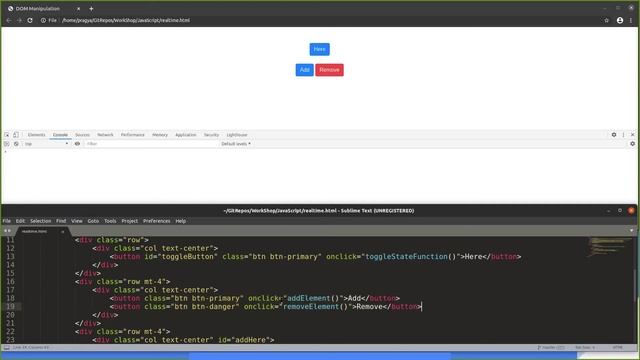Click the Line and Column status text

coord(31,347)
